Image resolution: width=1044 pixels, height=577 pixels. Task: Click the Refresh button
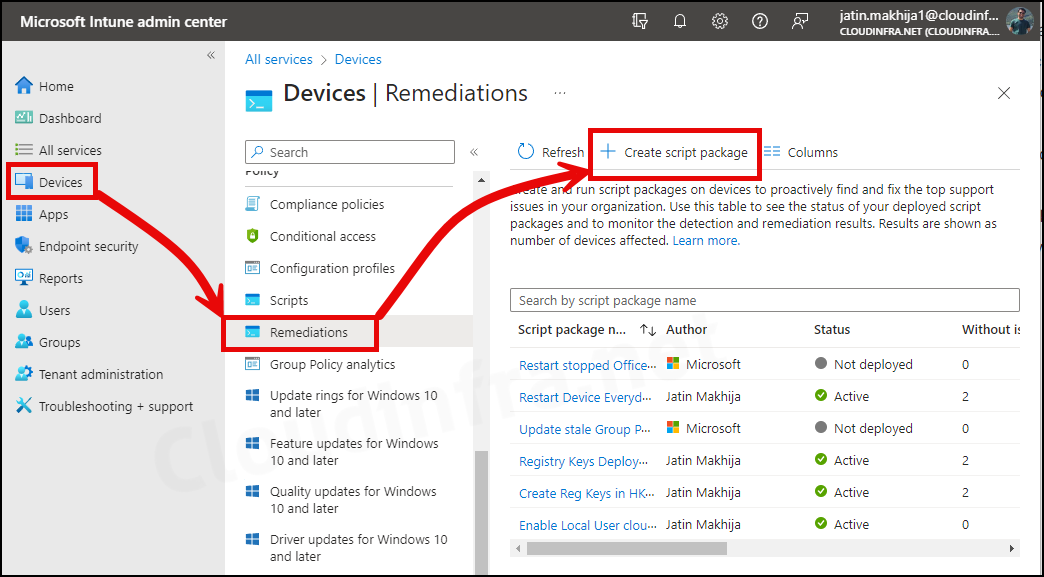(551, 152)
